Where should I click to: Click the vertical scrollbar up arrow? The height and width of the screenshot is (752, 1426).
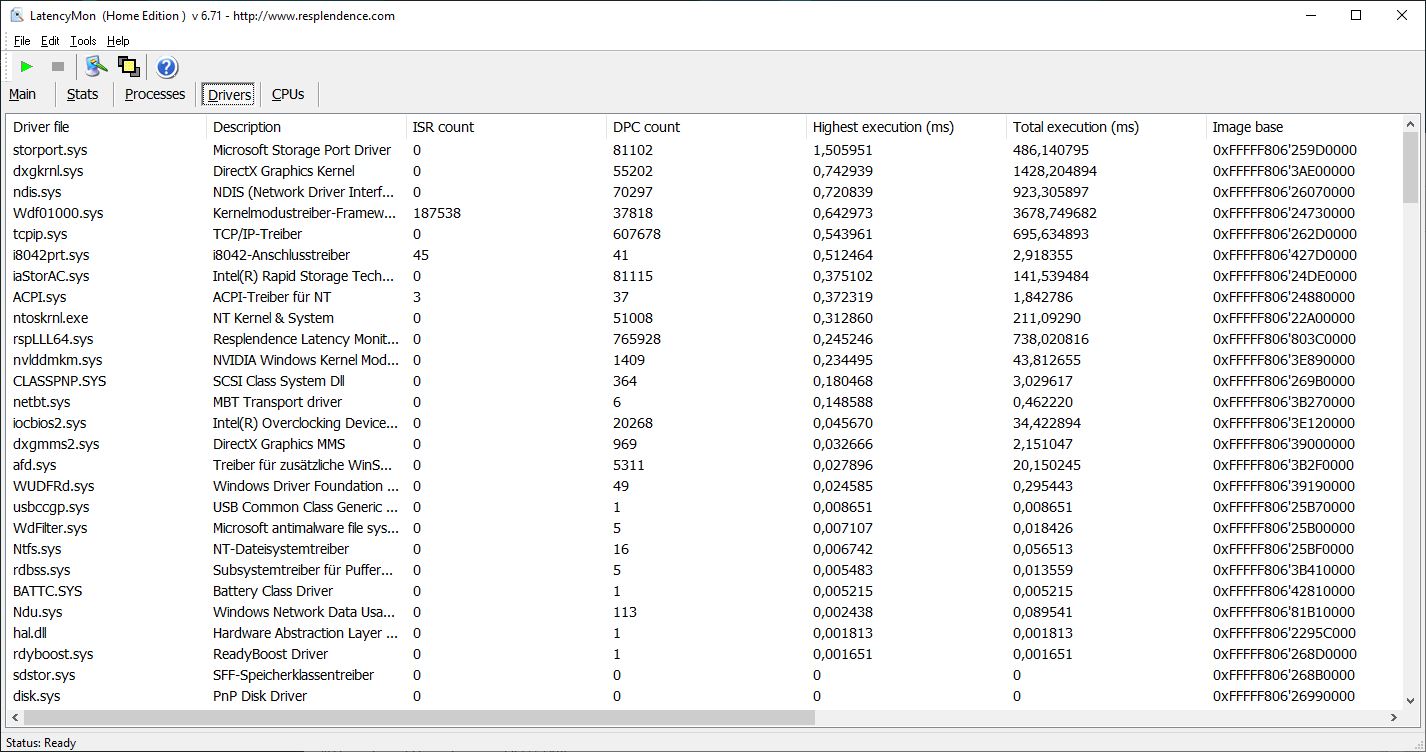pyautogui.click(x=1411, y=124)
